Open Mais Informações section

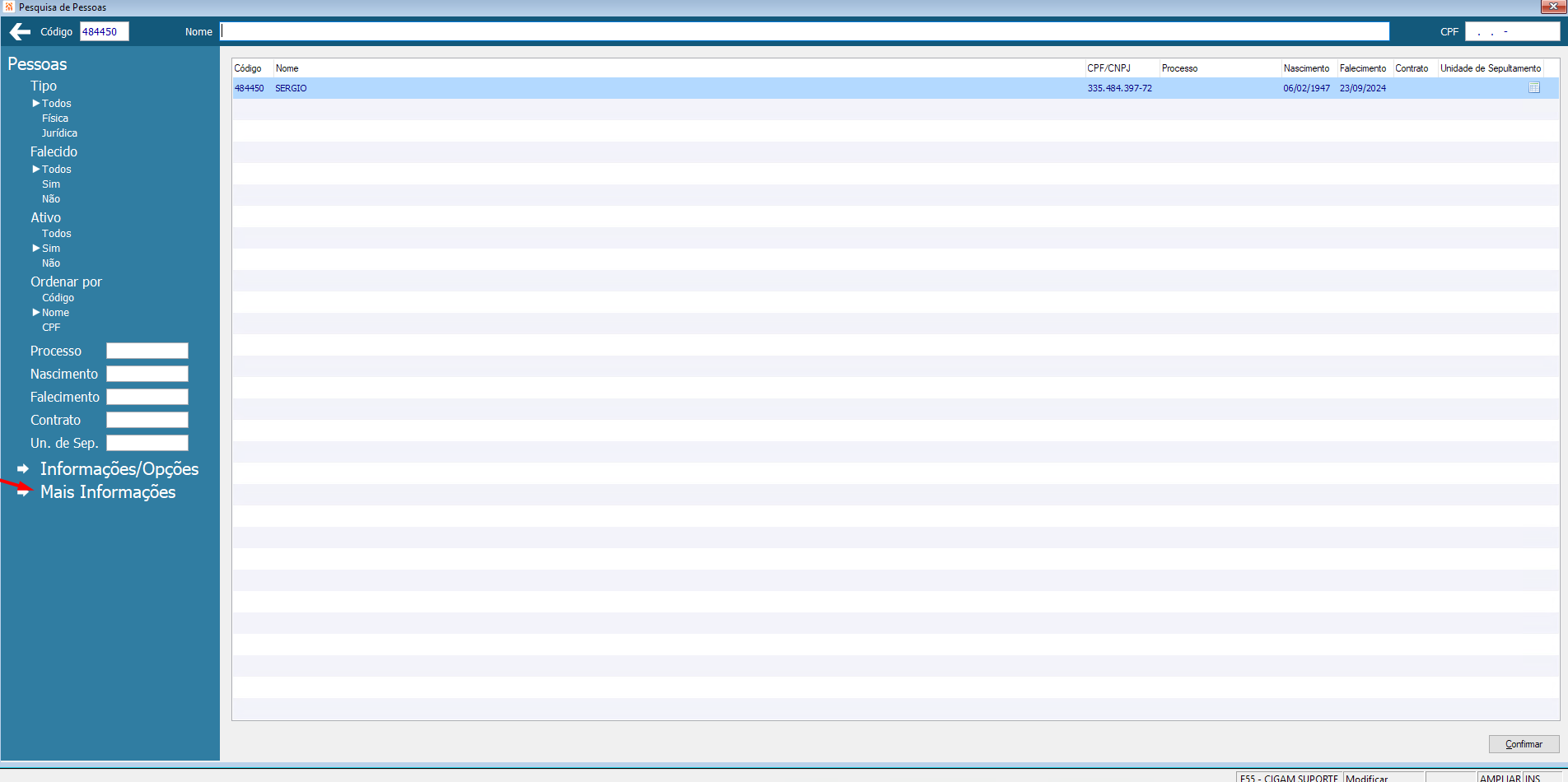click(x=108, y=492)
